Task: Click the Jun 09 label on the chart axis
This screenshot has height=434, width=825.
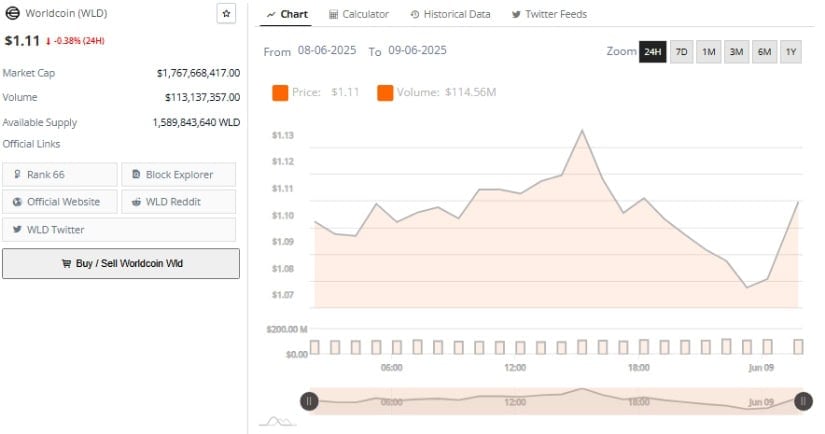Action: click(761, 367)
